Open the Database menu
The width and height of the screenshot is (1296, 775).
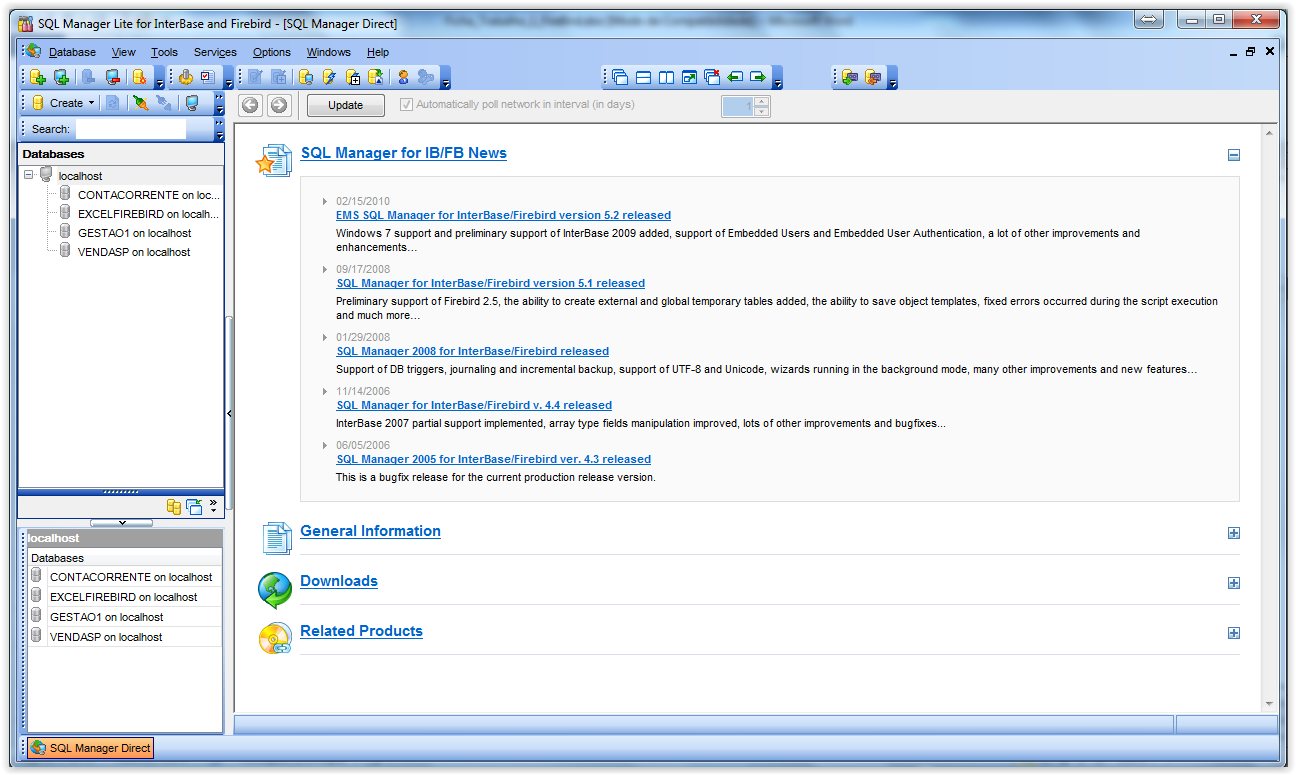pos(72,52)
